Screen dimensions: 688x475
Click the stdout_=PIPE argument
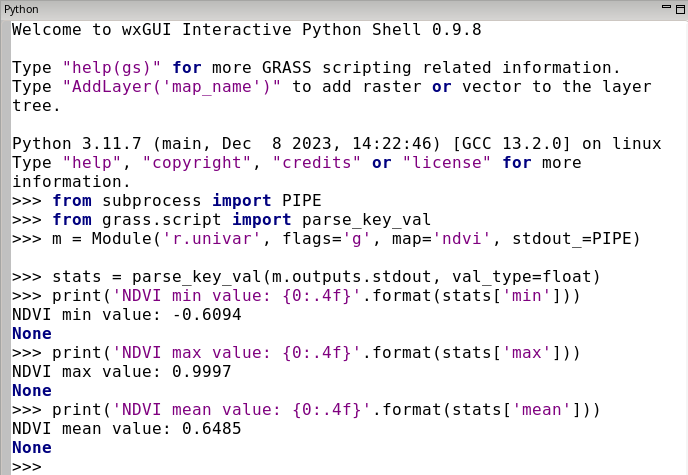point(571,239)
